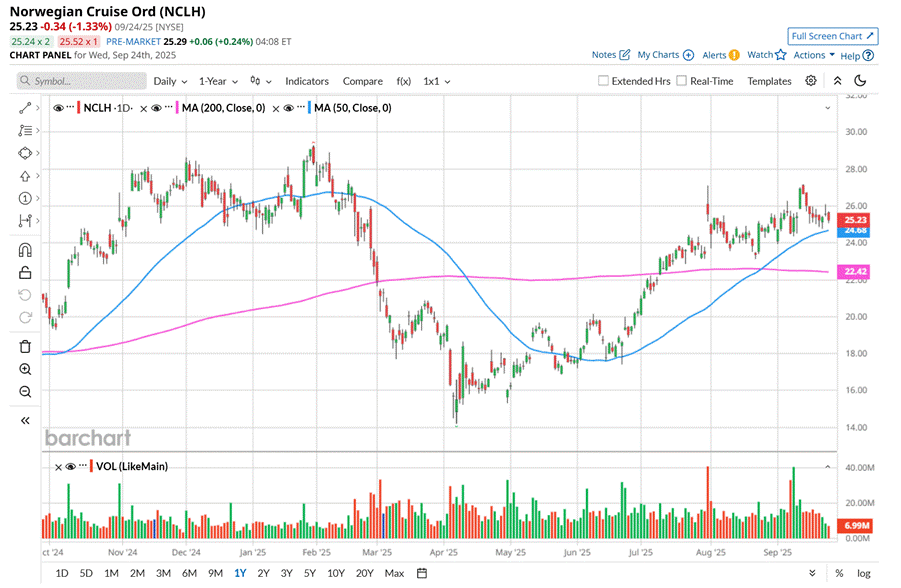Select the 6M time range
The height and width of the screenshot is (588, 901).
tap(189, 573)
